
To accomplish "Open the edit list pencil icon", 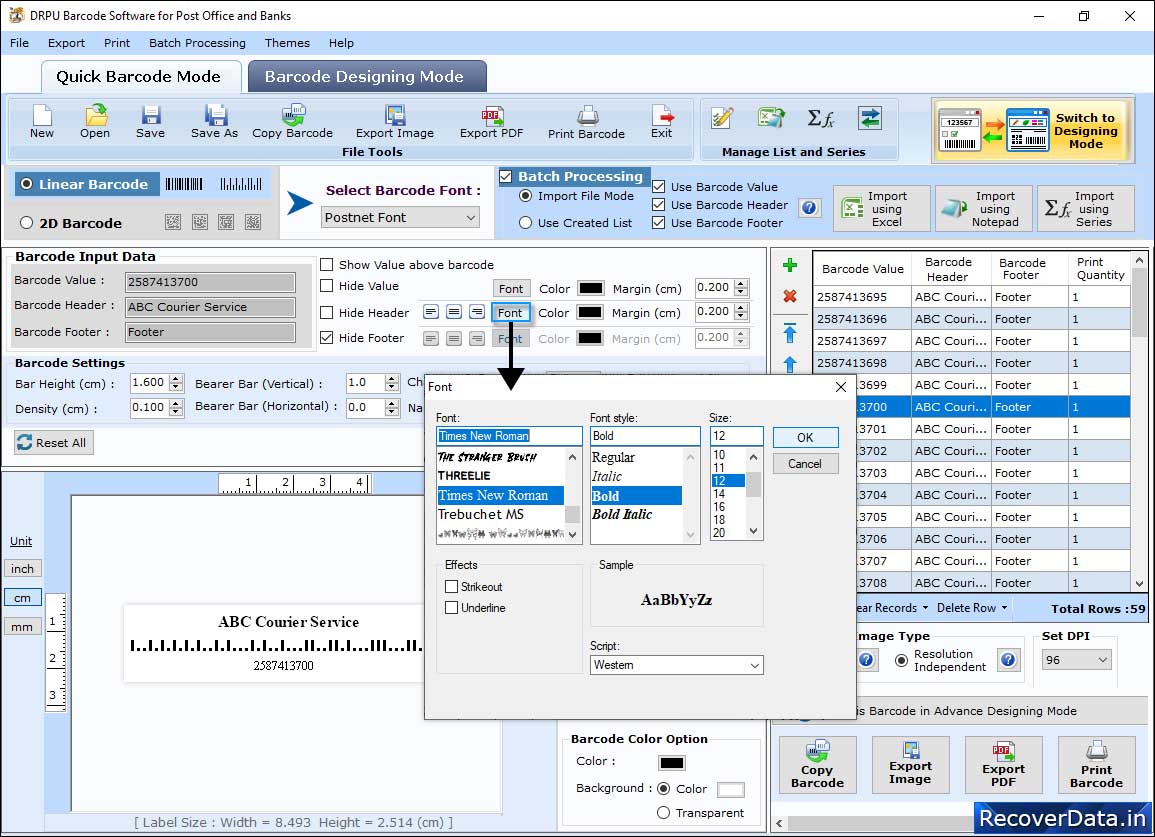I will 722,118.
